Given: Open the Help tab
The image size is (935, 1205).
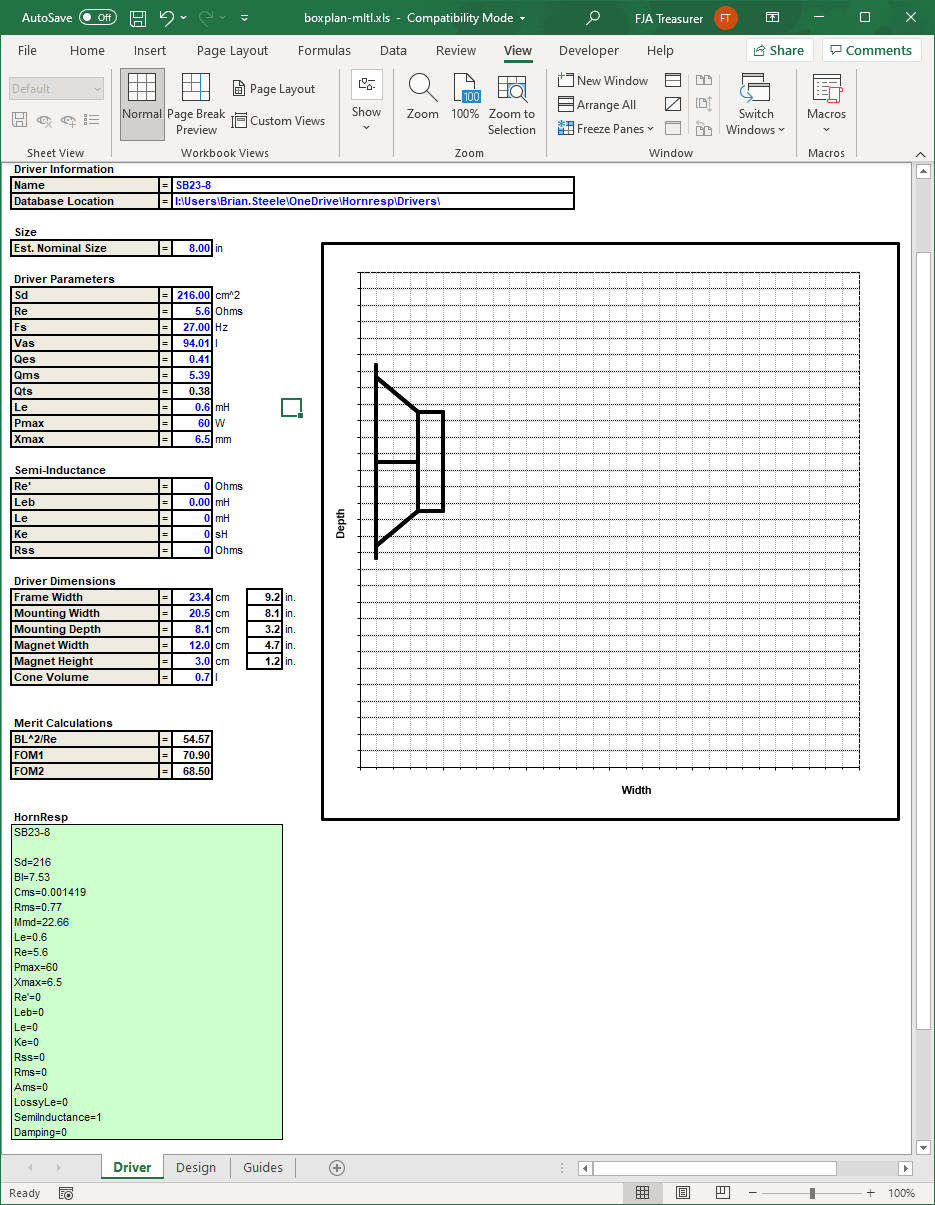Looking at the screenshot, I should click(x=660, y=50).
